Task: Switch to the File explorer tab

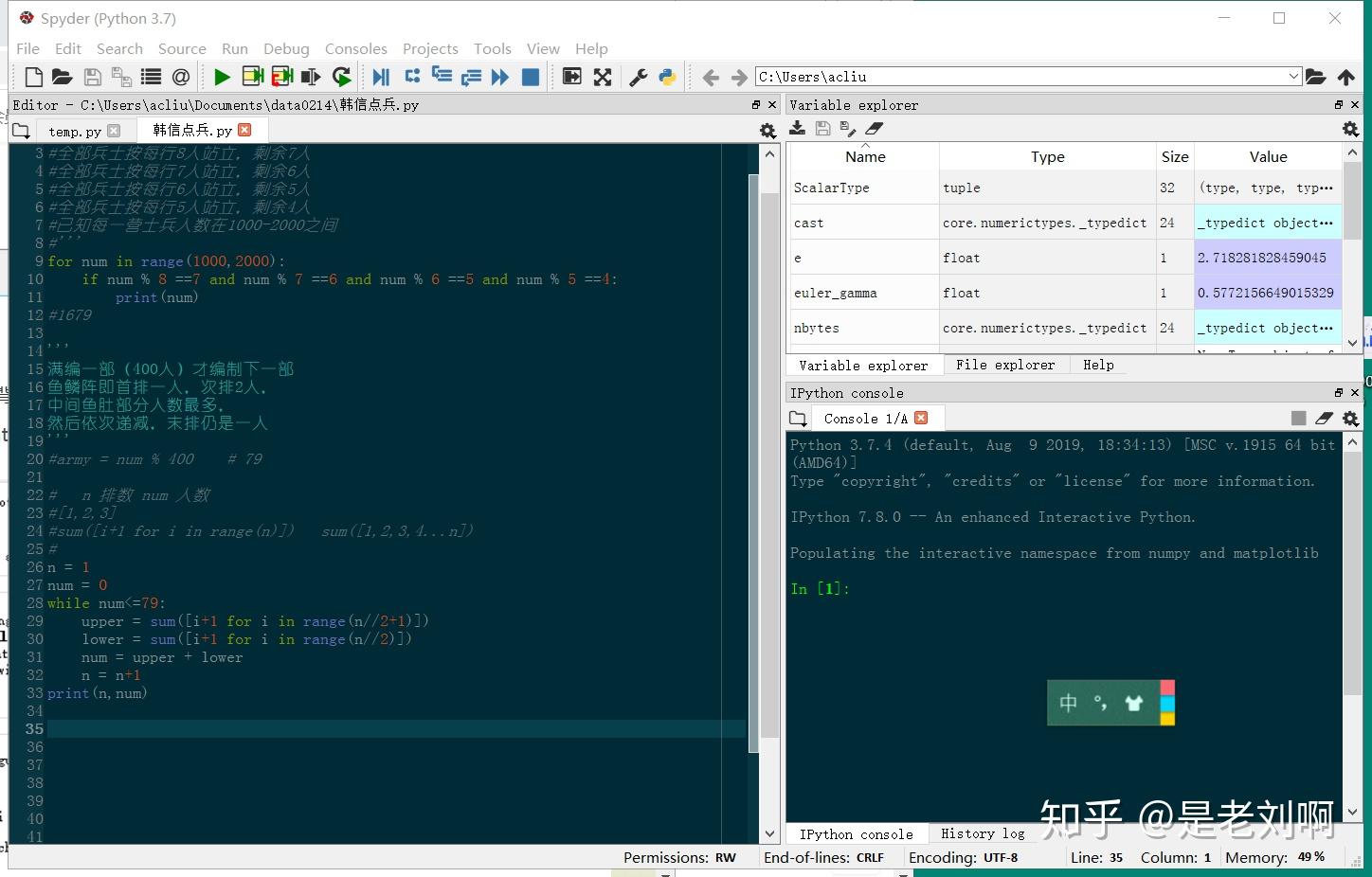Action: pos(1004,365)
